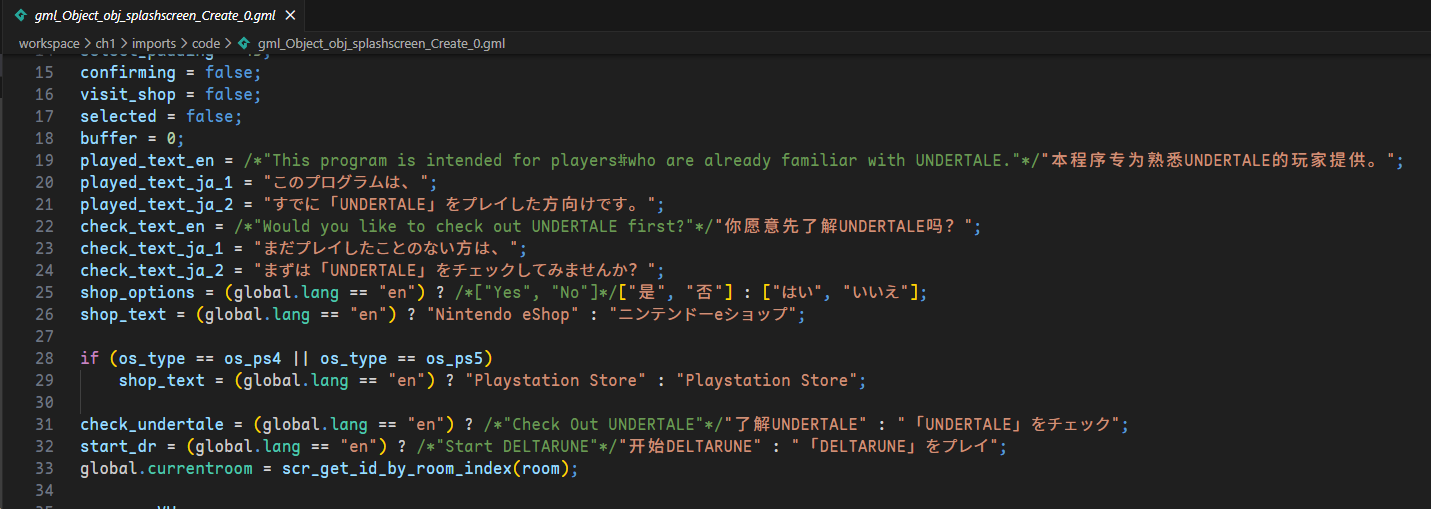Open the ch1 breadcrumb segment
This screenshot has height=509, width=1431.
tap(106, 44)
